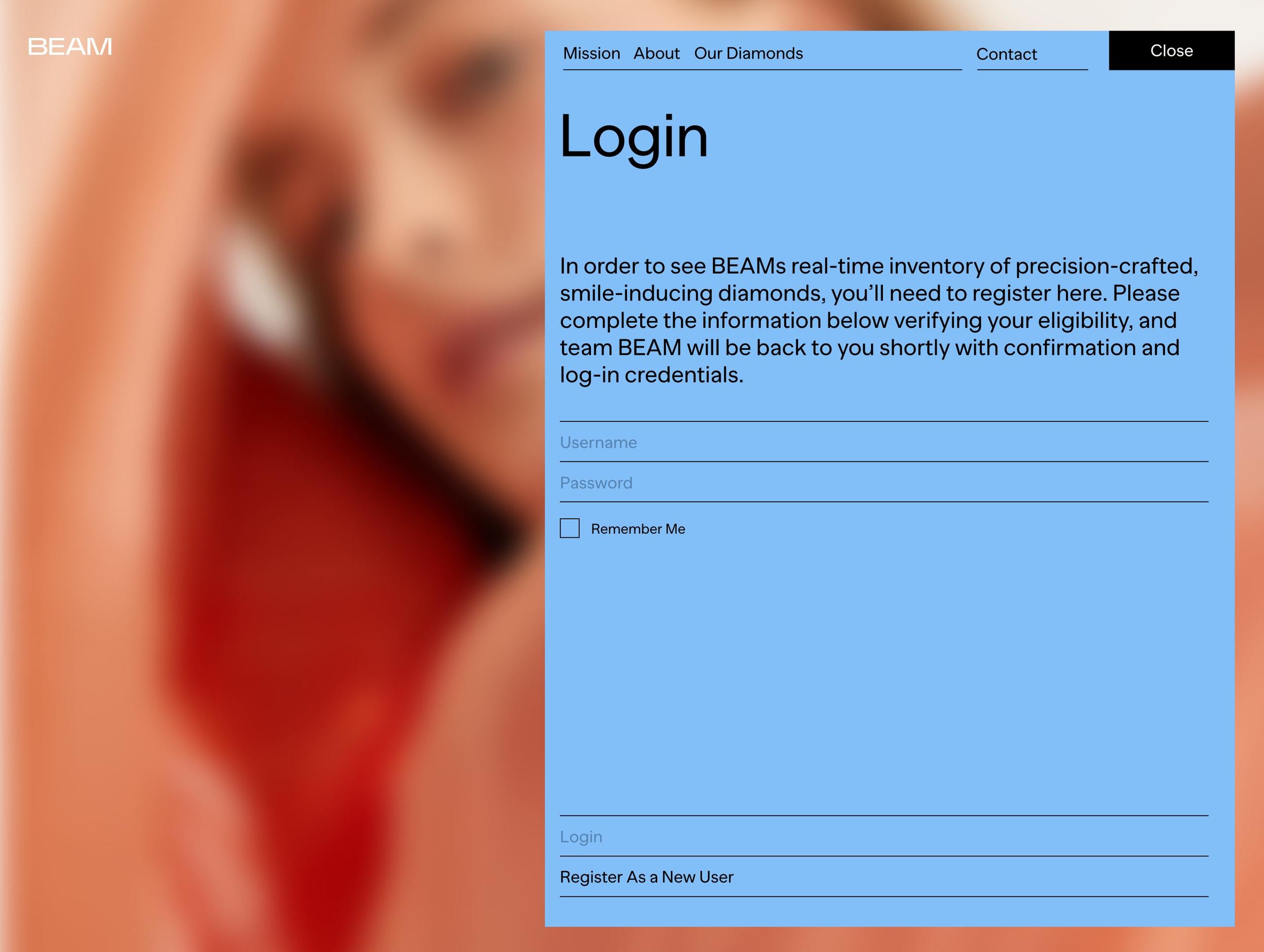Click the Mission navigation link
Viewport: 1264px width, 952px height.
(591, 52)
